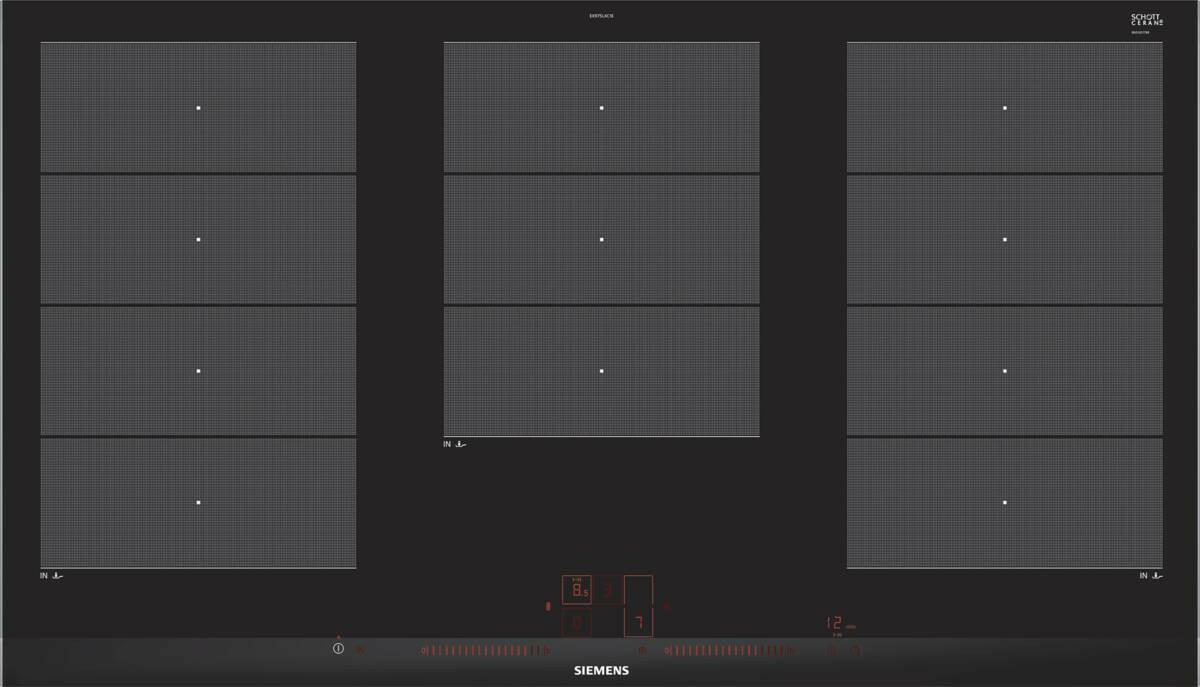Touch the middle zone of center column
This screenshot has width=1200, height=687.
point(601,239)
